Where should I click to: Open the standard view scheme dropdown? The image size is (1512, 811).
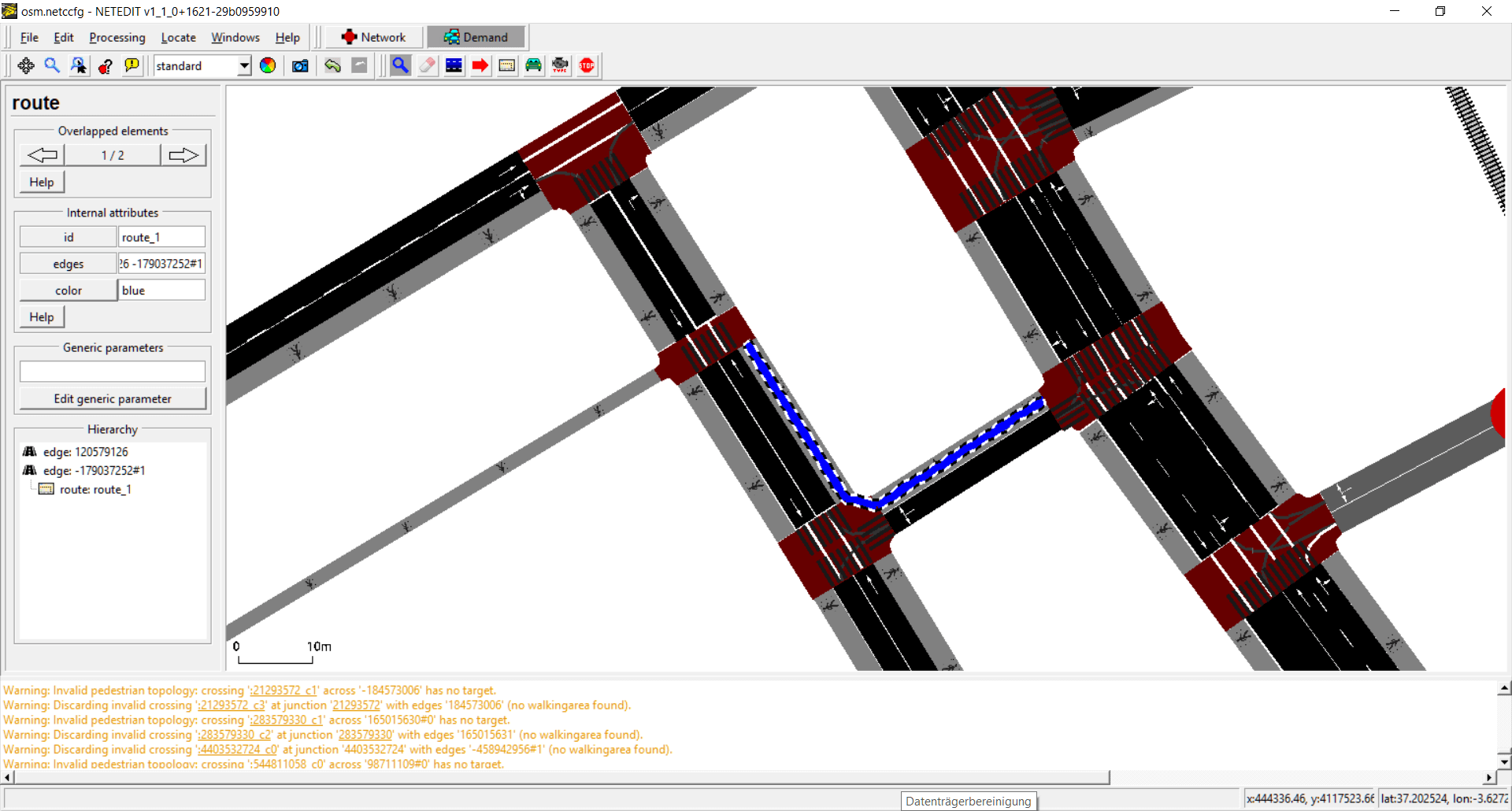[244, 66]
